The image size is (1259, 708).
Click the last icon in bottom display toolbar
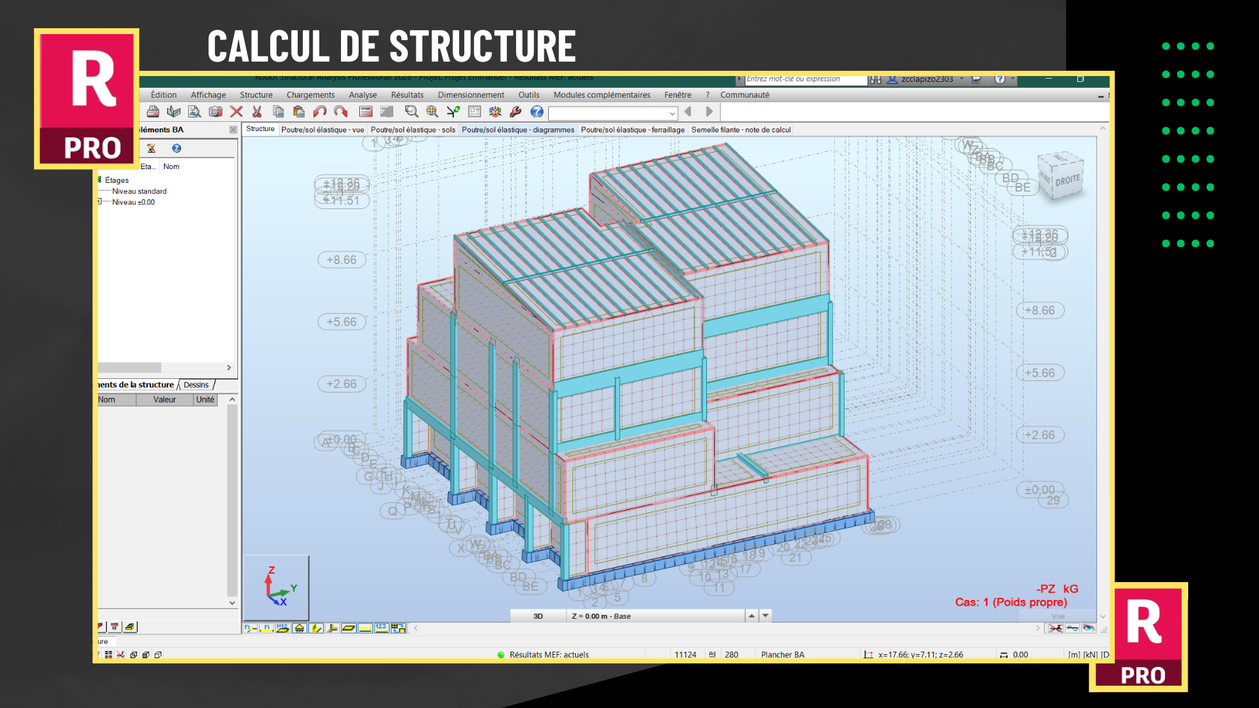click(399, 628)
